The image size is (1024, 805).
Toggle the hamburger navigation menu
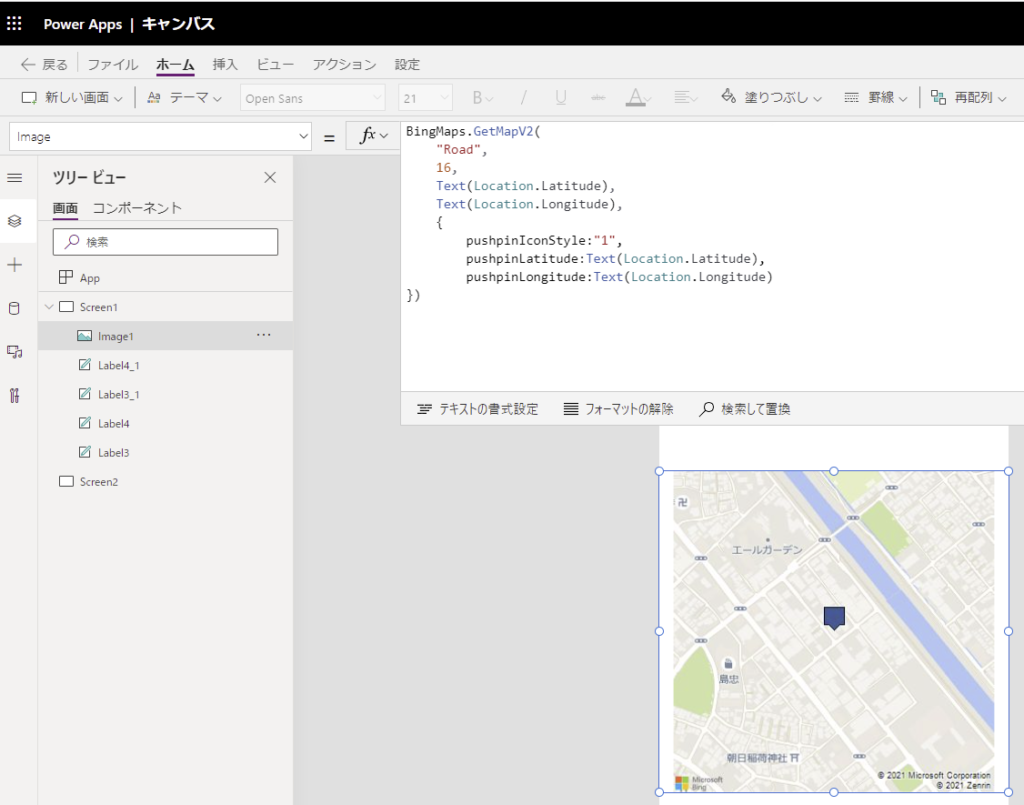pyautogui.click(x=14, y=178)
